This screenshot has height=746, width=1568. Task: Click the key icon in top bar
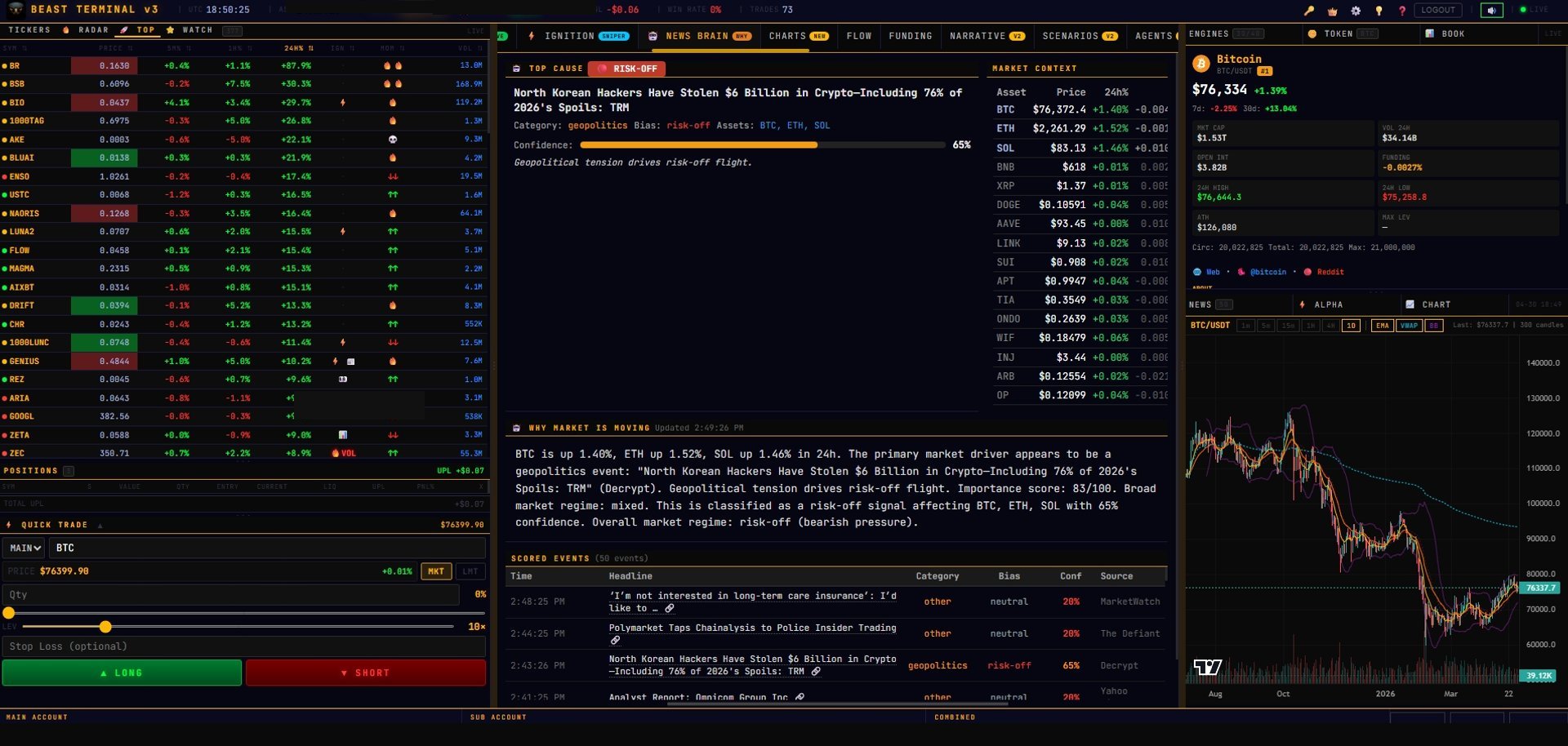1309,11
